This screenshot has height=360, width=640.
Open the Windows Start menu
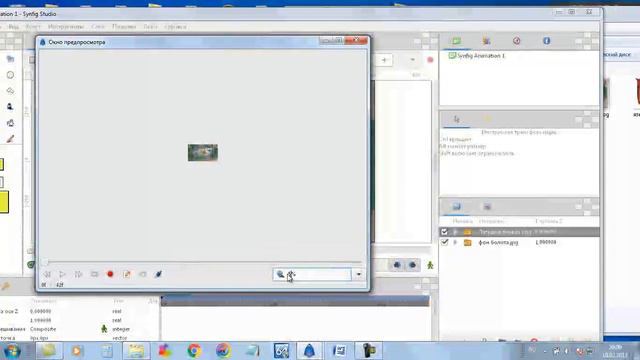tap(11, 351)
